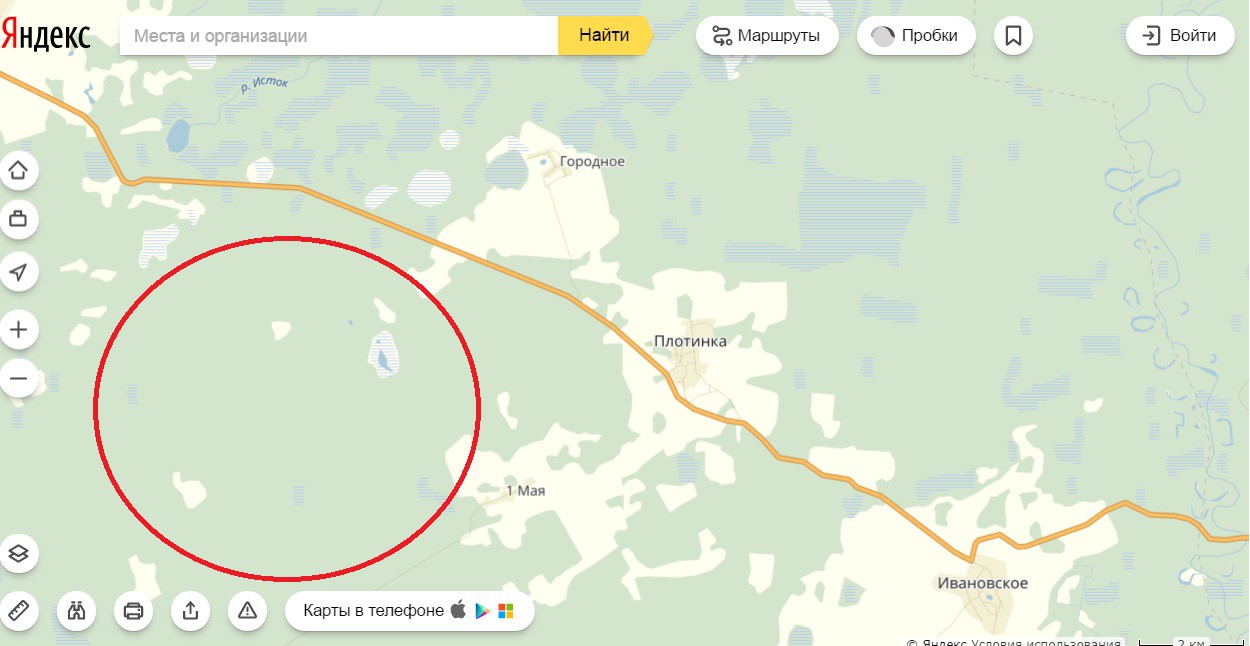Click the Войти sign-in button

pos(1180,36)
